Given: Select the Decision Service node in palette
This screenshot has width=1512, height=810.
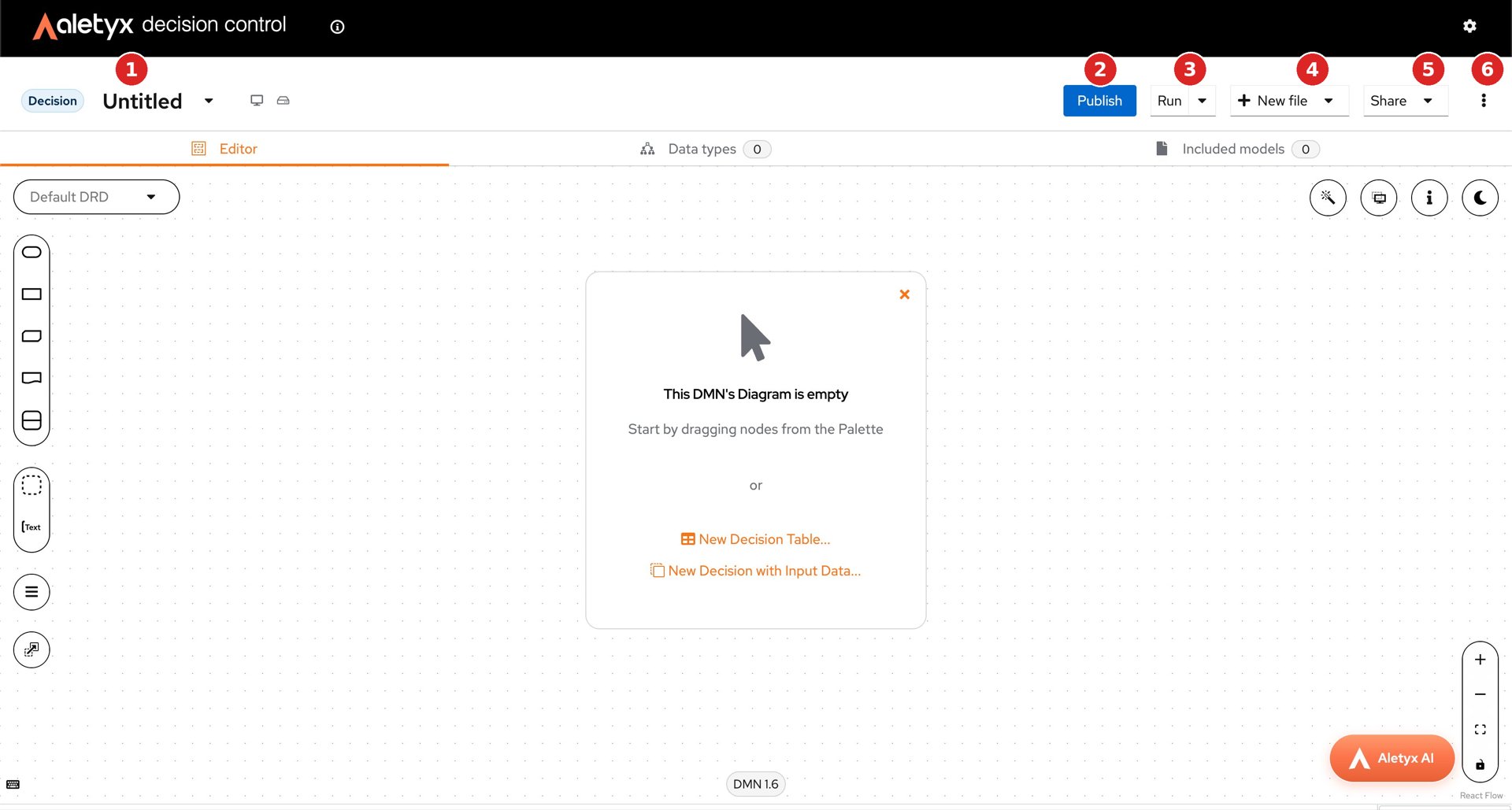Looking at the screenshot, I should 31,420.
